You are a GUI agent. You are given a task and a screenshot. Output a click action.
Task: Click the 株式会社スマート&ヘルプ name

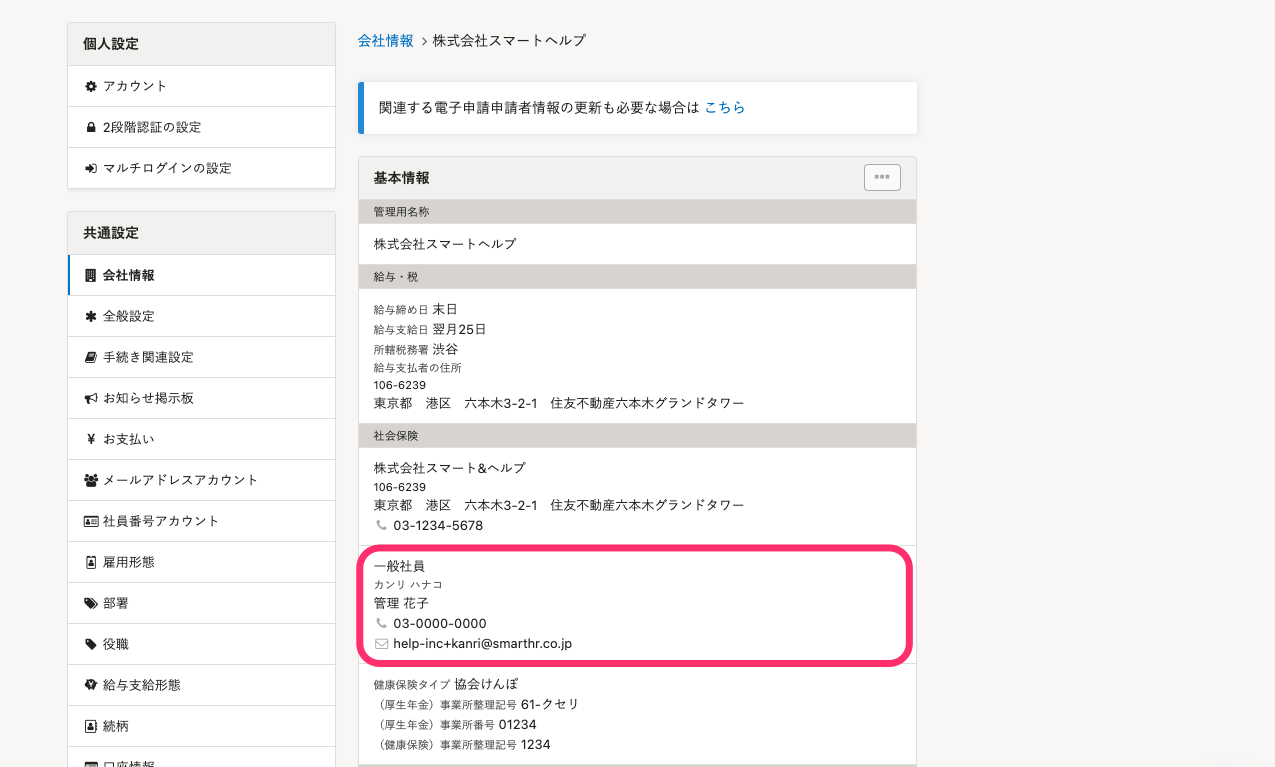click(x=449, y=468)
